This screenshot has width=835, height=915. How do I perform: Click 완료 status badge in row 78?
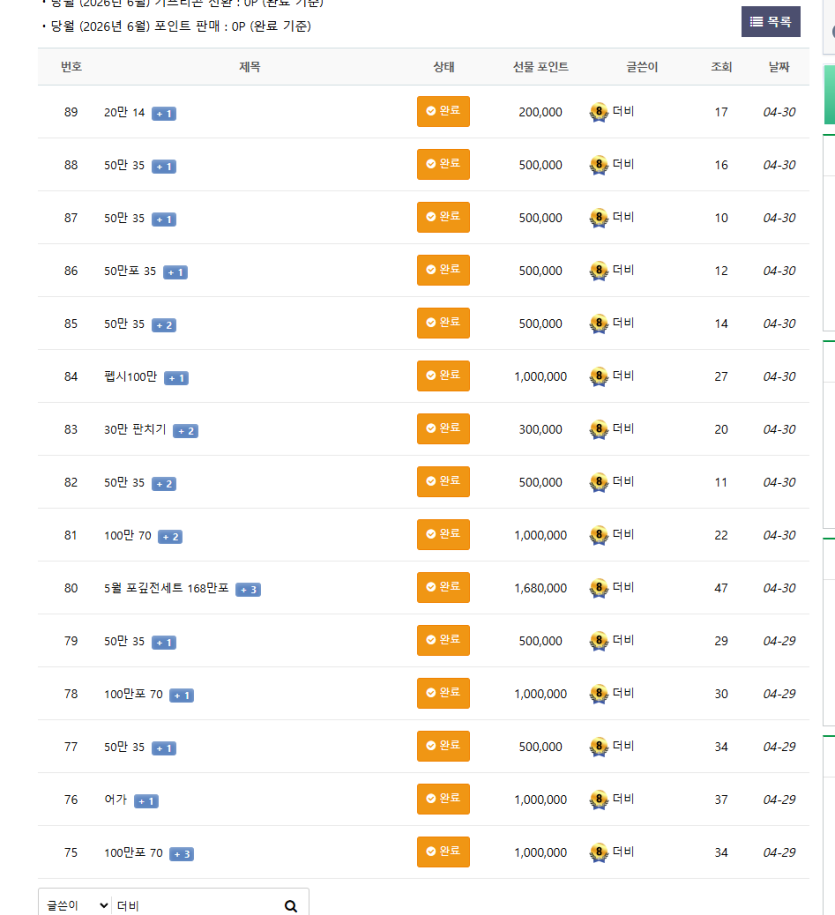[x=443, y=693]
